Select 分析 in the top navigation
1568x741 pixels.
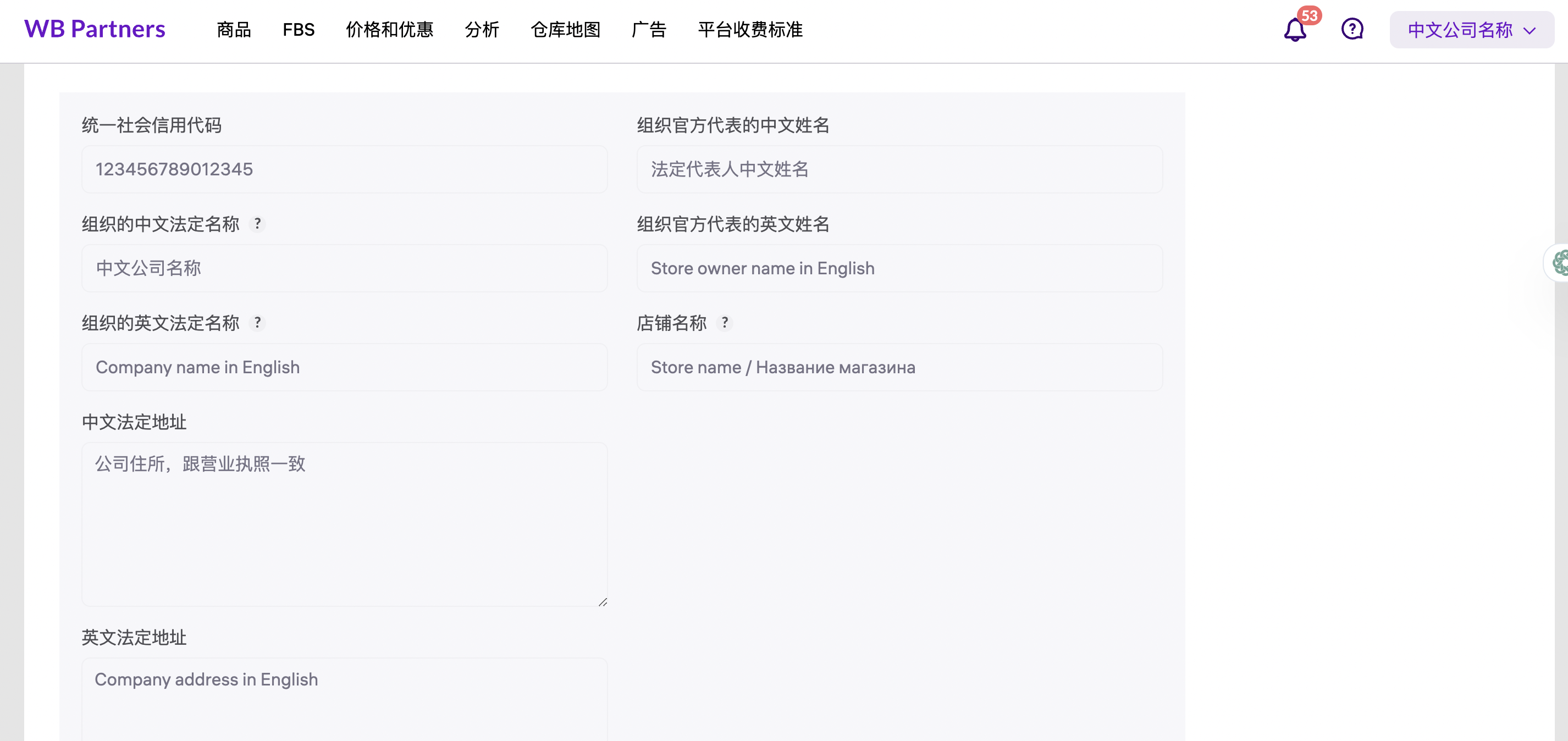[482, 30]
